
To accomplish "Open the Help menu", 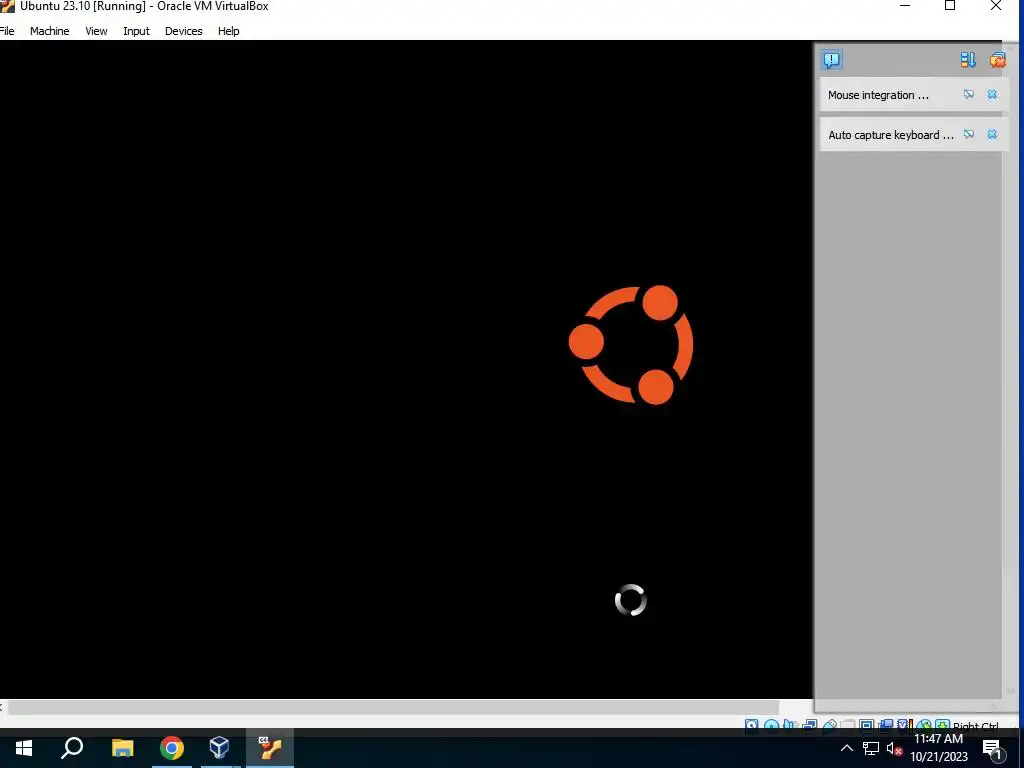I will [229, 31].
